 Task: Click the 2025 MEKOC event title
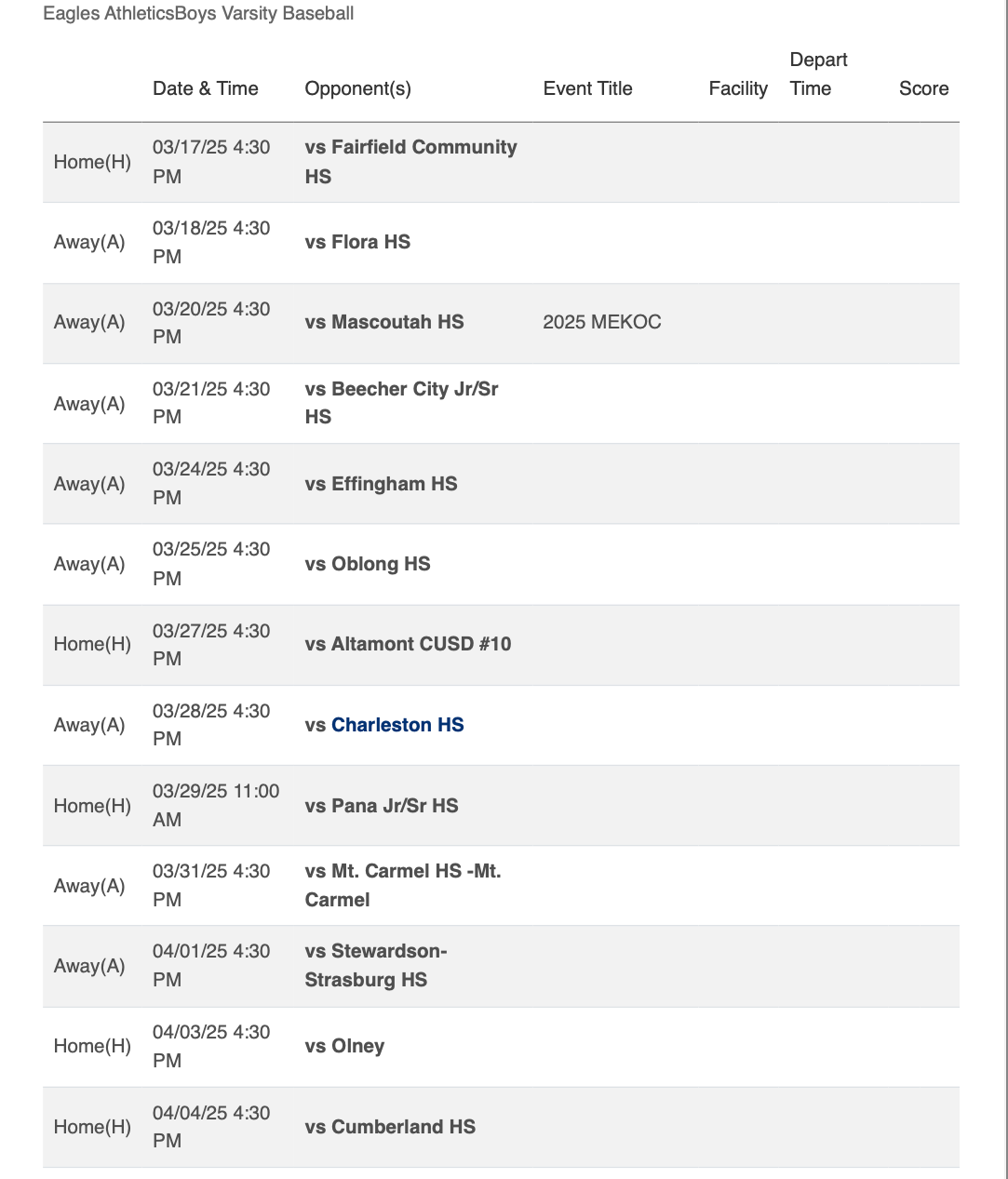tap(602, 322)
